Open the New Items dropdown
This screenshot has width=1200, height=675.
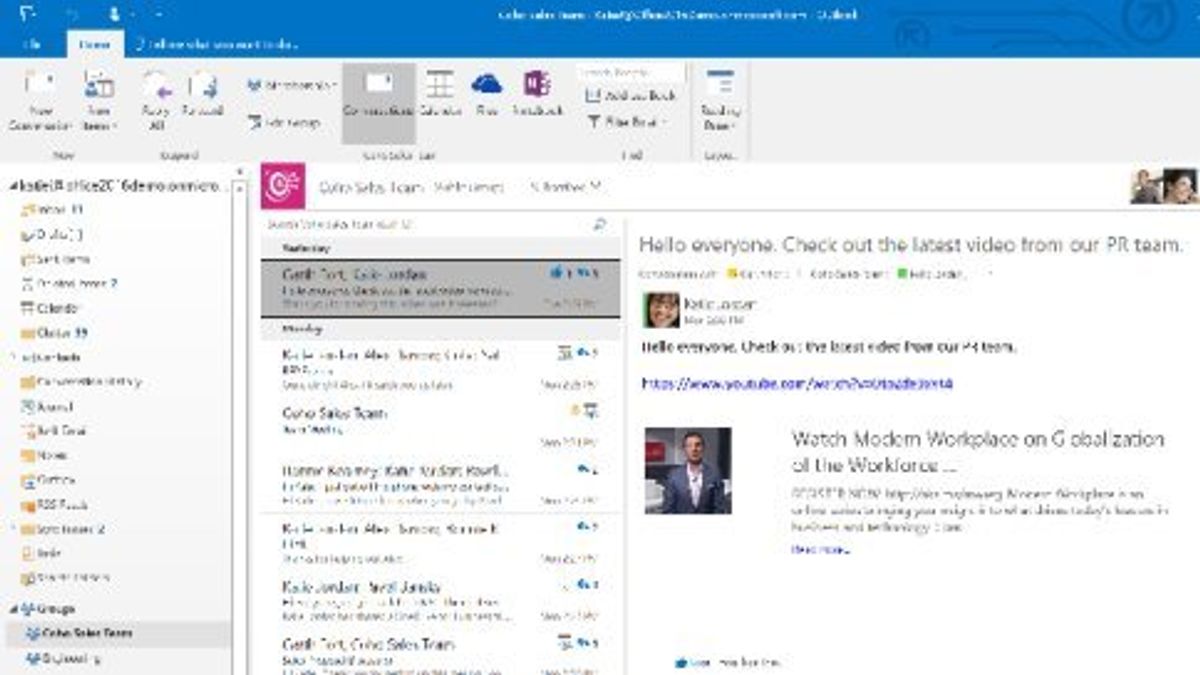tap(99, 101)
